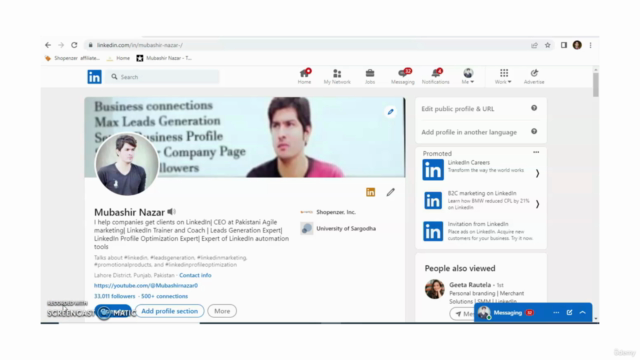Edit the cover banner with the pencil icon
Screen dimensions: 640x360
click(391, 111)
